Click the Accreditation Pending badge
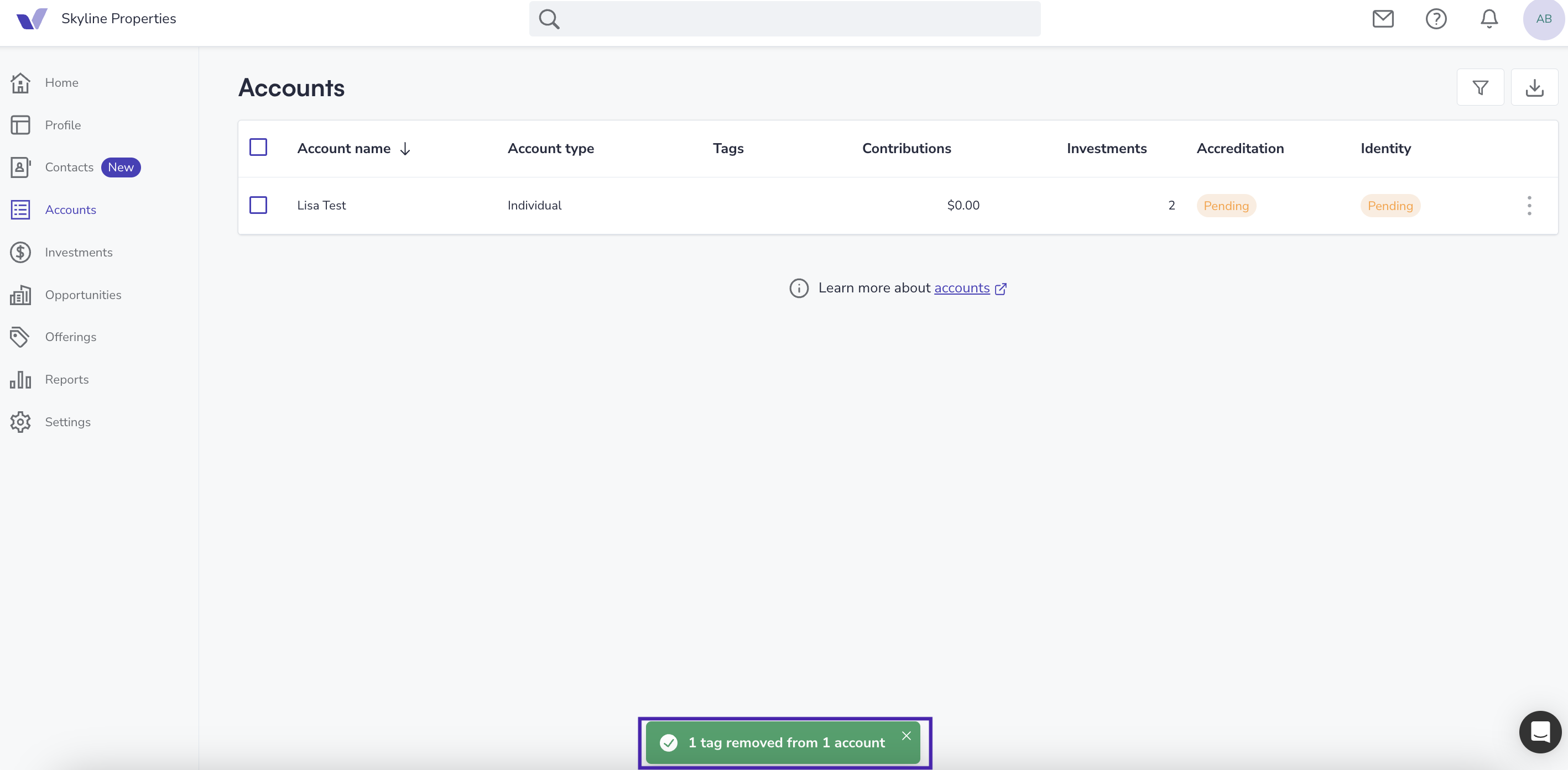This screenshot has width=1568, height=770. pos(1226,206)
